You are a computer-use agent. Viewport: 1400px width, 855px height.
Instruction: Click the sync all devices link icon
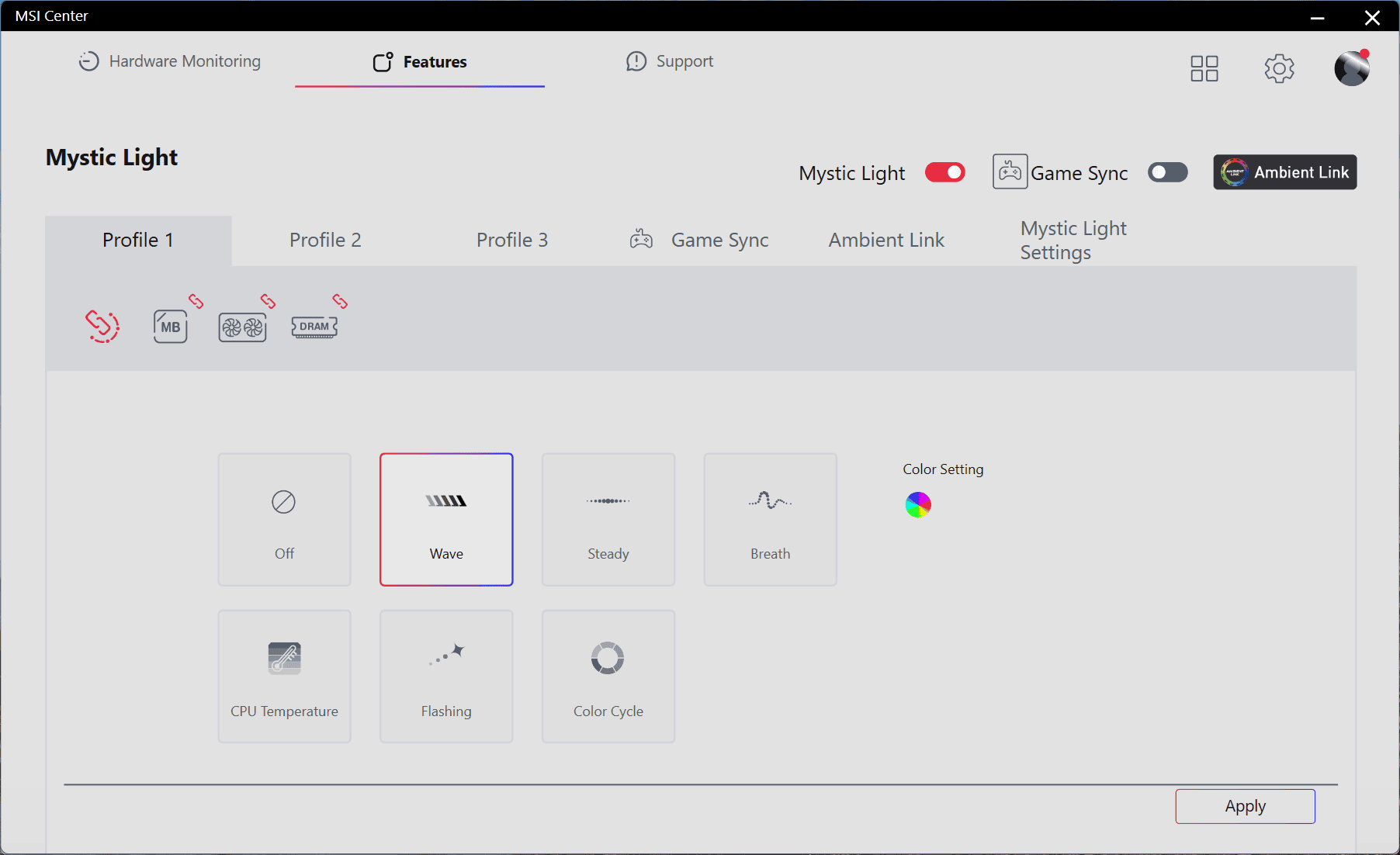(x=102, y=326)
